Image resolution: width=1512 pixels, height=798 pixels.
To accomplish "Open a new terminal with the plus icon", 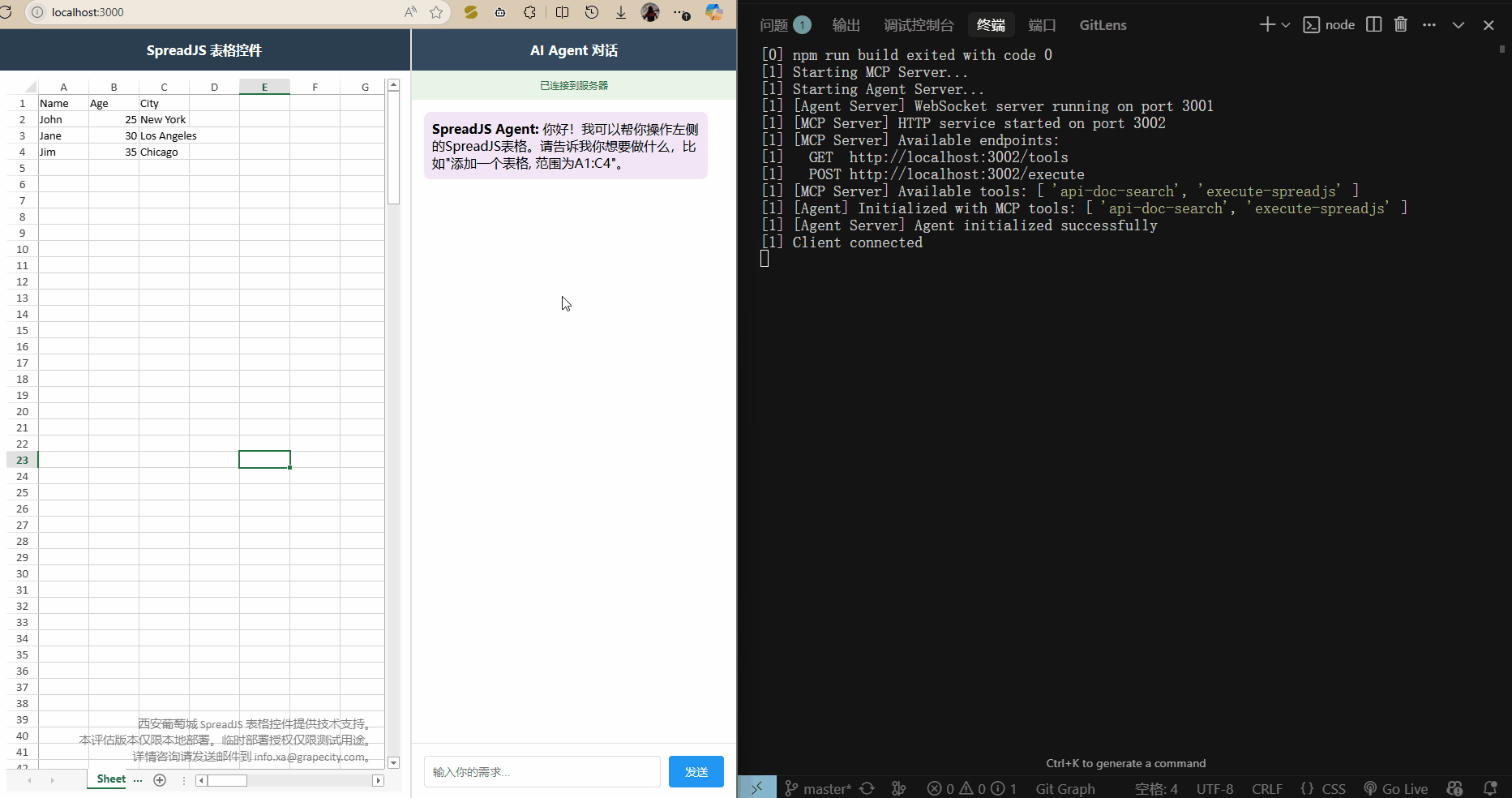I will [1265, 24].
